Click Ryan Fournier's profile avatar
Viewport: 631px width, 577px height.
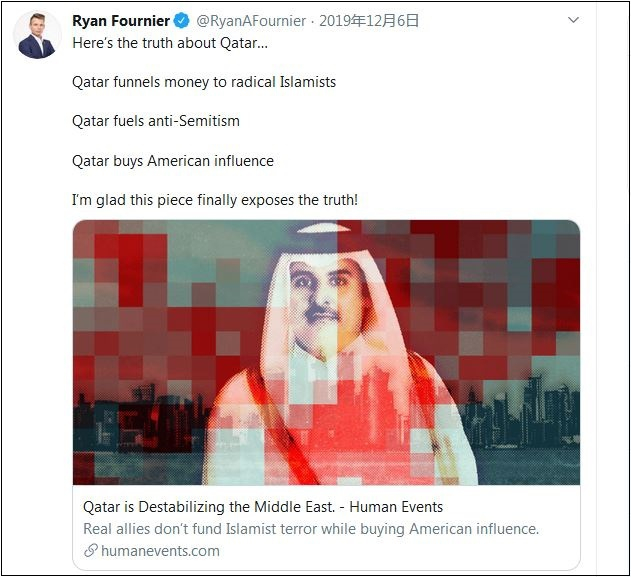click(x=37, y=36)
